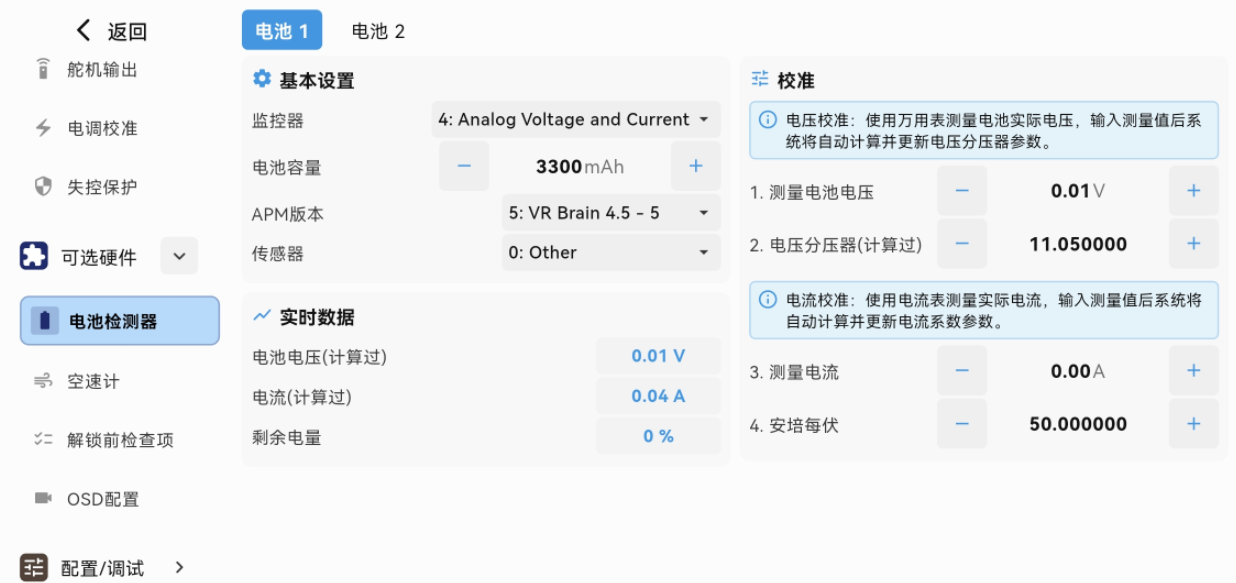
Task: Open failsafe (失控保护) shield icon
Action: pyautogui.click(x=43, y=187)
